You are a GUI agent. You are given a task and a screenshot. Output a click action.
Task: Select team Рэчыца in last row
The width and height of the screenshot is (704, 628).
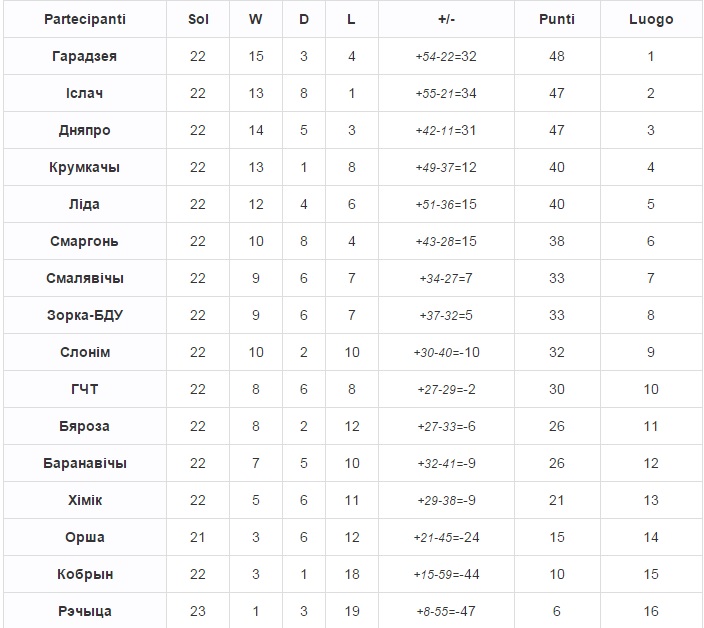85,611
